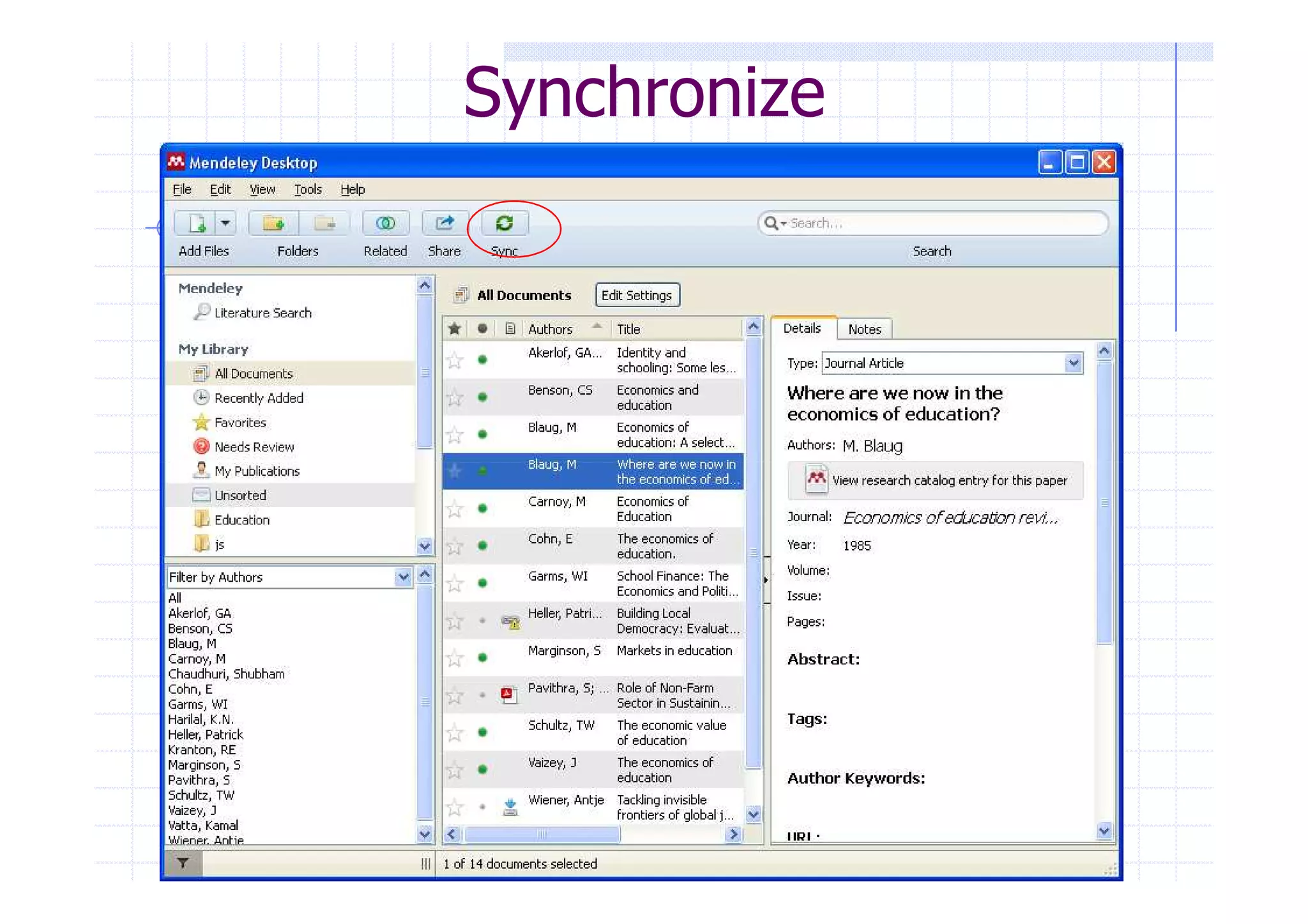Toggle favorite star for Akerlof, GA row
The height and width of the screenshot is (924, 1308).
[x=455, y=361]
